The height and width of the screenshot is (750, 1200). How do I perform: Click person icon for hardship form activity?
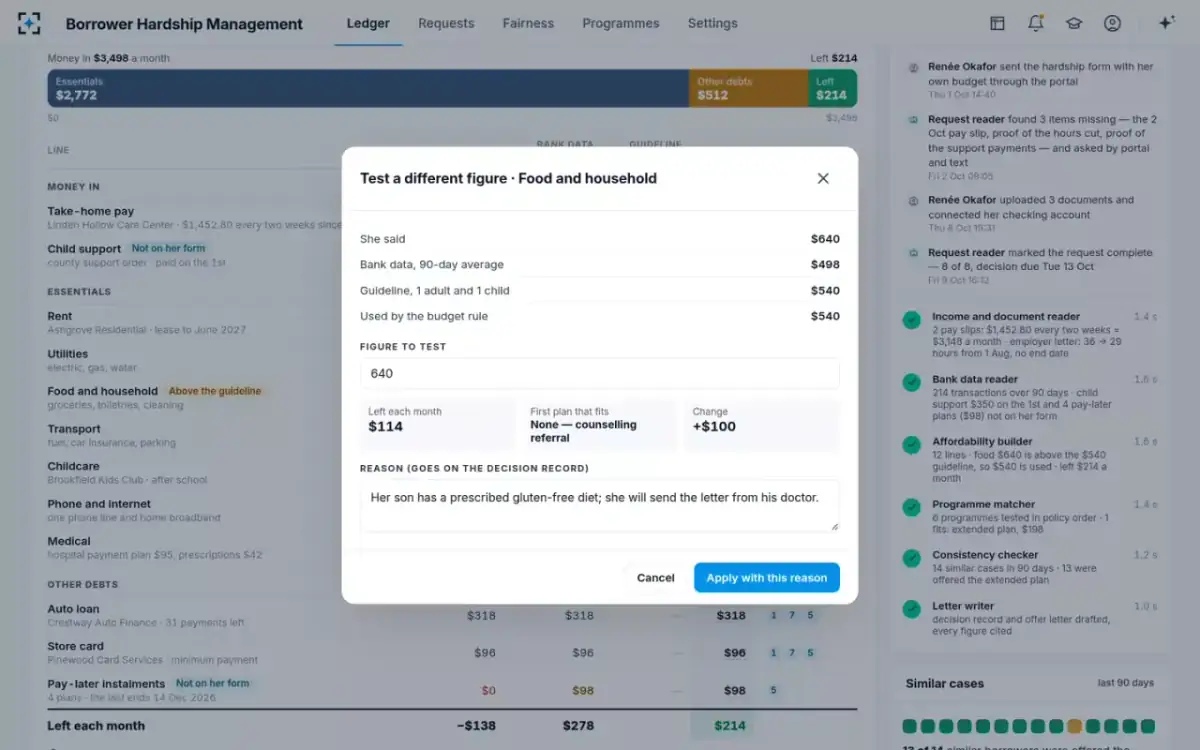[x=913, y=67]
